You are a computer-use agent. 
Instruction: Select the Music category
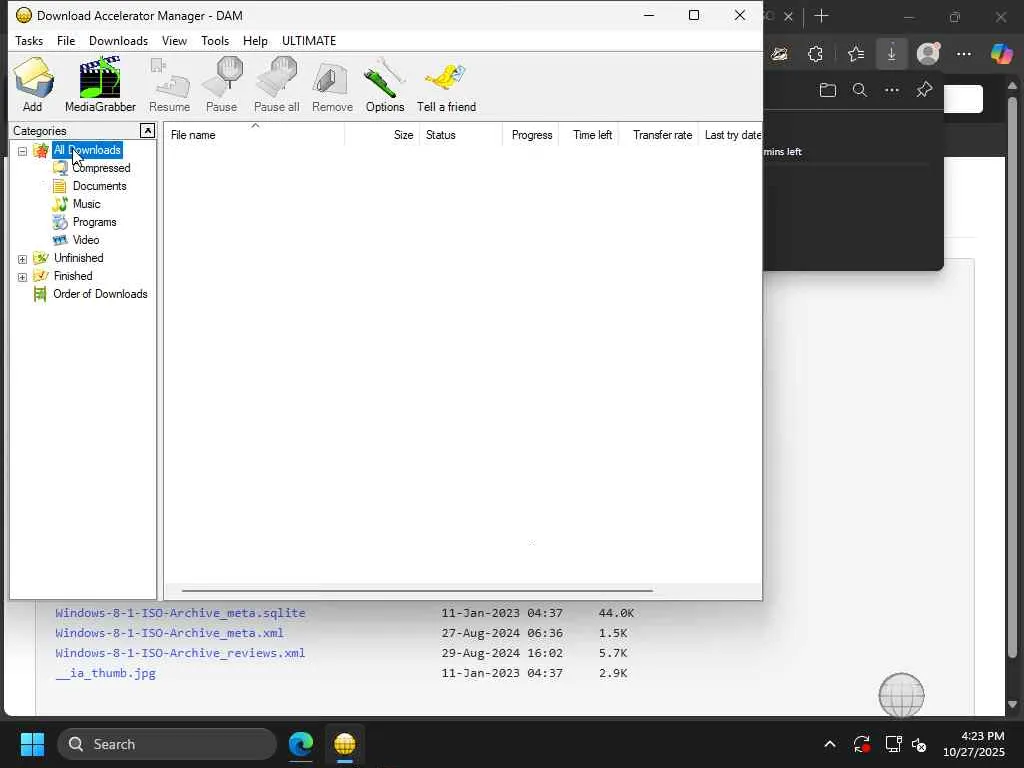[x=86, y=204]
